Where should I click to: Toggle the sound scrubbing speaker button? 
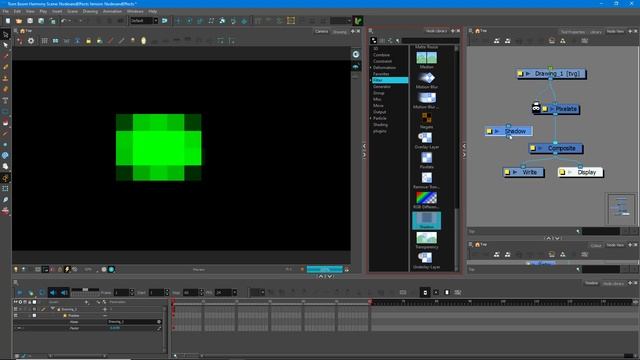pyautogui.click(x=64, y=292)
